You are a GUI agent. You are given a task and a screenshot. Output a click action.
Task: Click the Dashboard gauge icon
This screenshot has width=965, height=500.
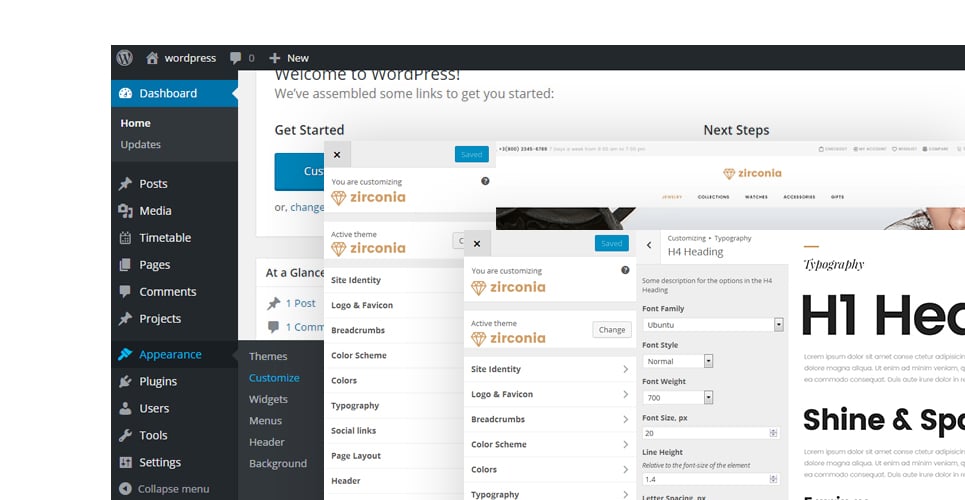point(126,94)
